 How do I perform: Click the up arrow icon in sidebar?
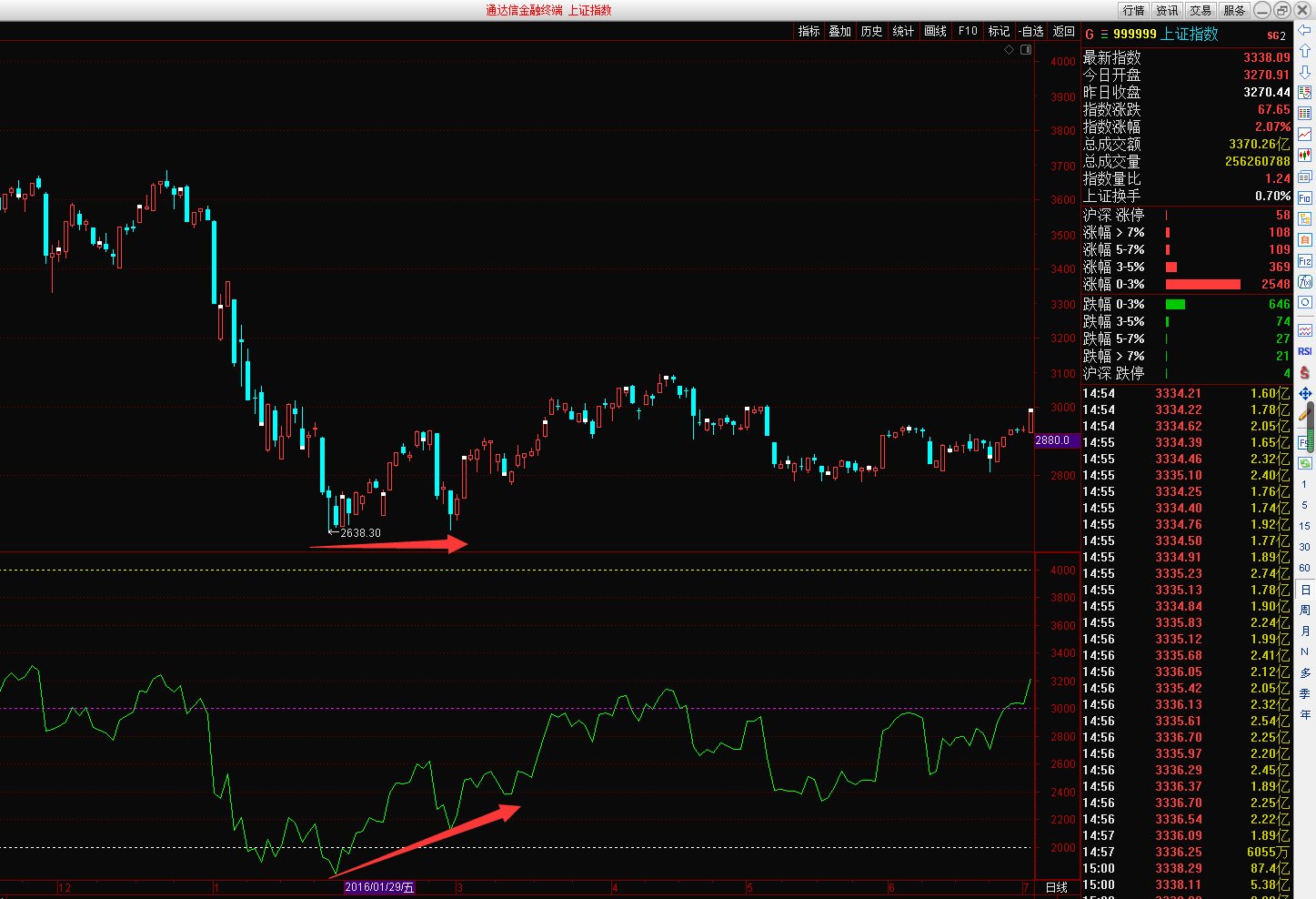pyautogui.click(x=1304, y=51)
